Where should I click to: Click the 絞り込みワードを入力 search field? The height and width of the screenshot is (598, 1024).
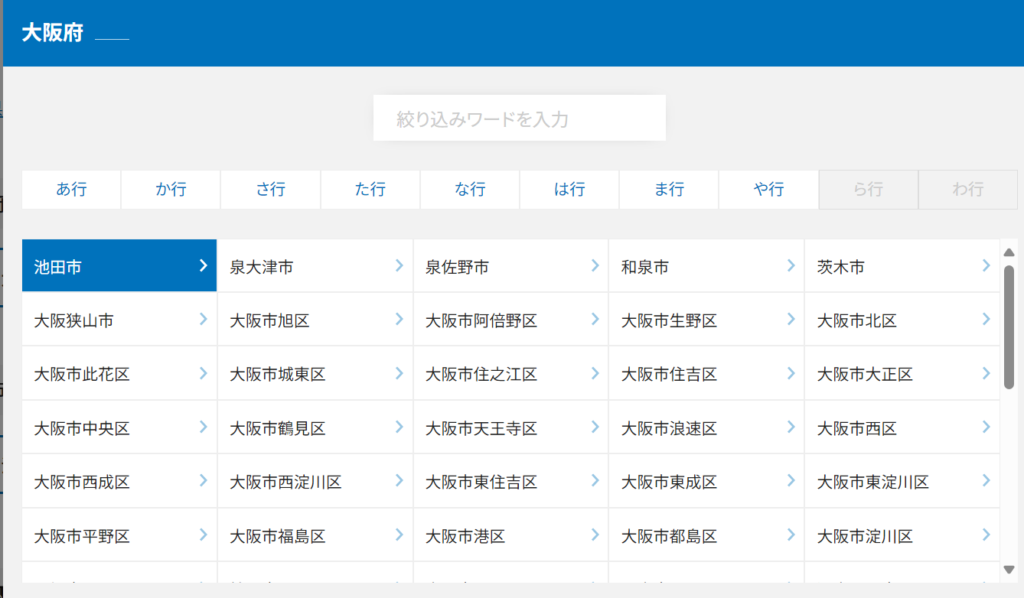pyautogui.click(x=519, y=119)
